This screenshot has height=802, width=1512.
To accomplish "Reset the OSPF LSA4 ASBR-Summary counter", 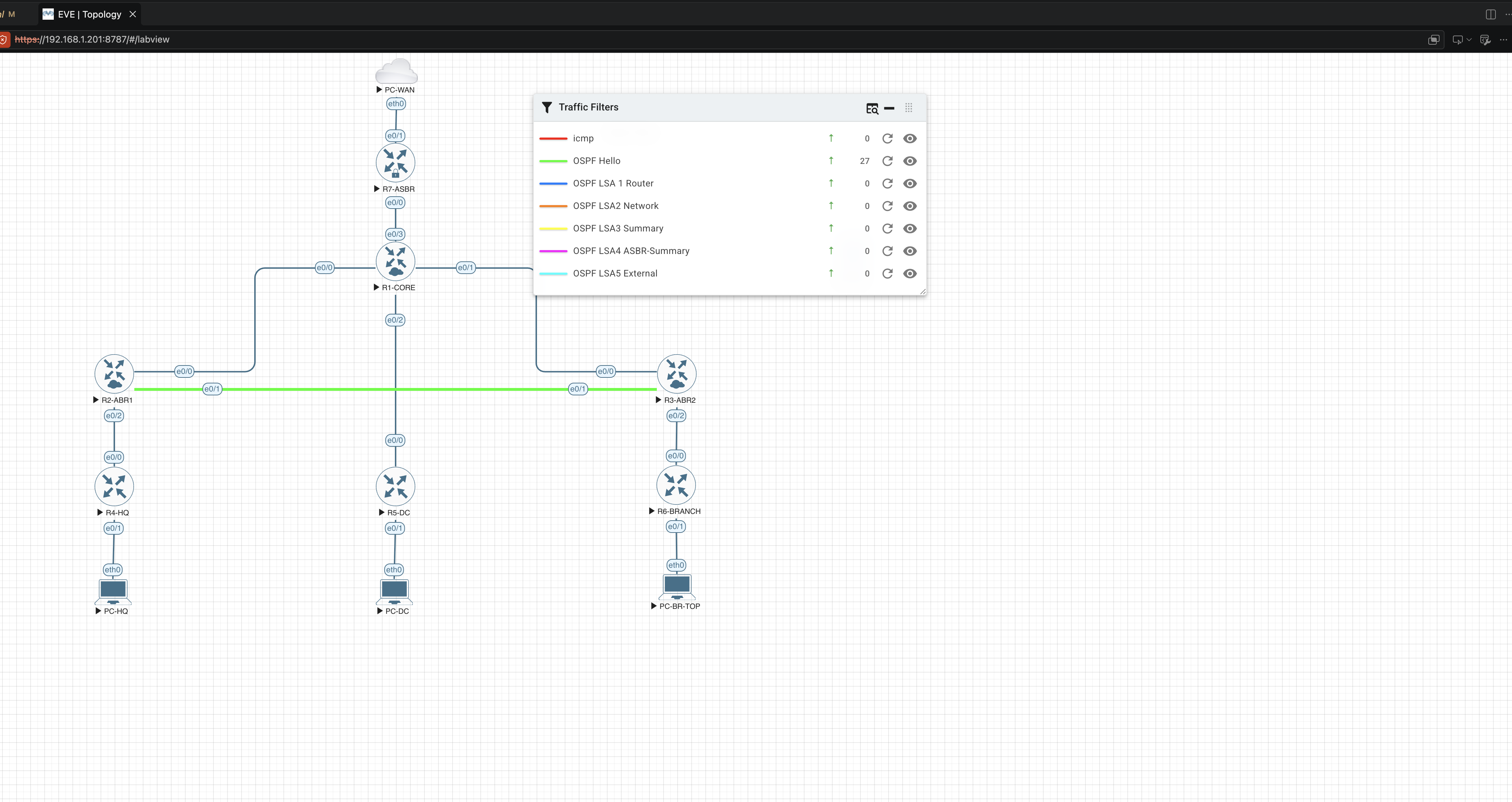I will coord(888,251).
